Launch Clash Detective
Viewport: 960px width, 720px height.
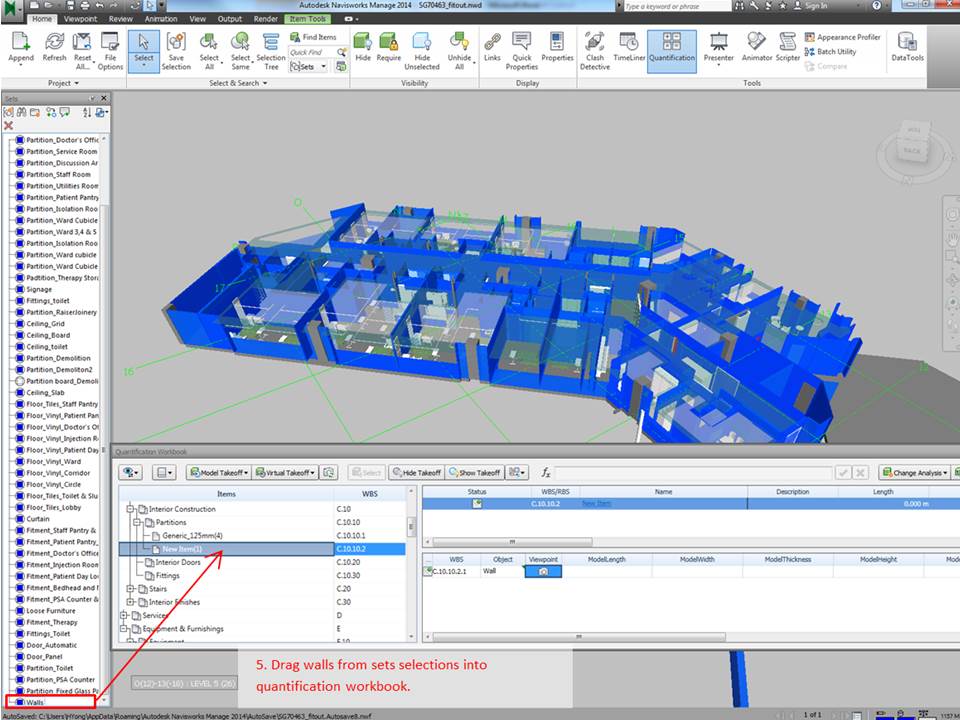594,51
